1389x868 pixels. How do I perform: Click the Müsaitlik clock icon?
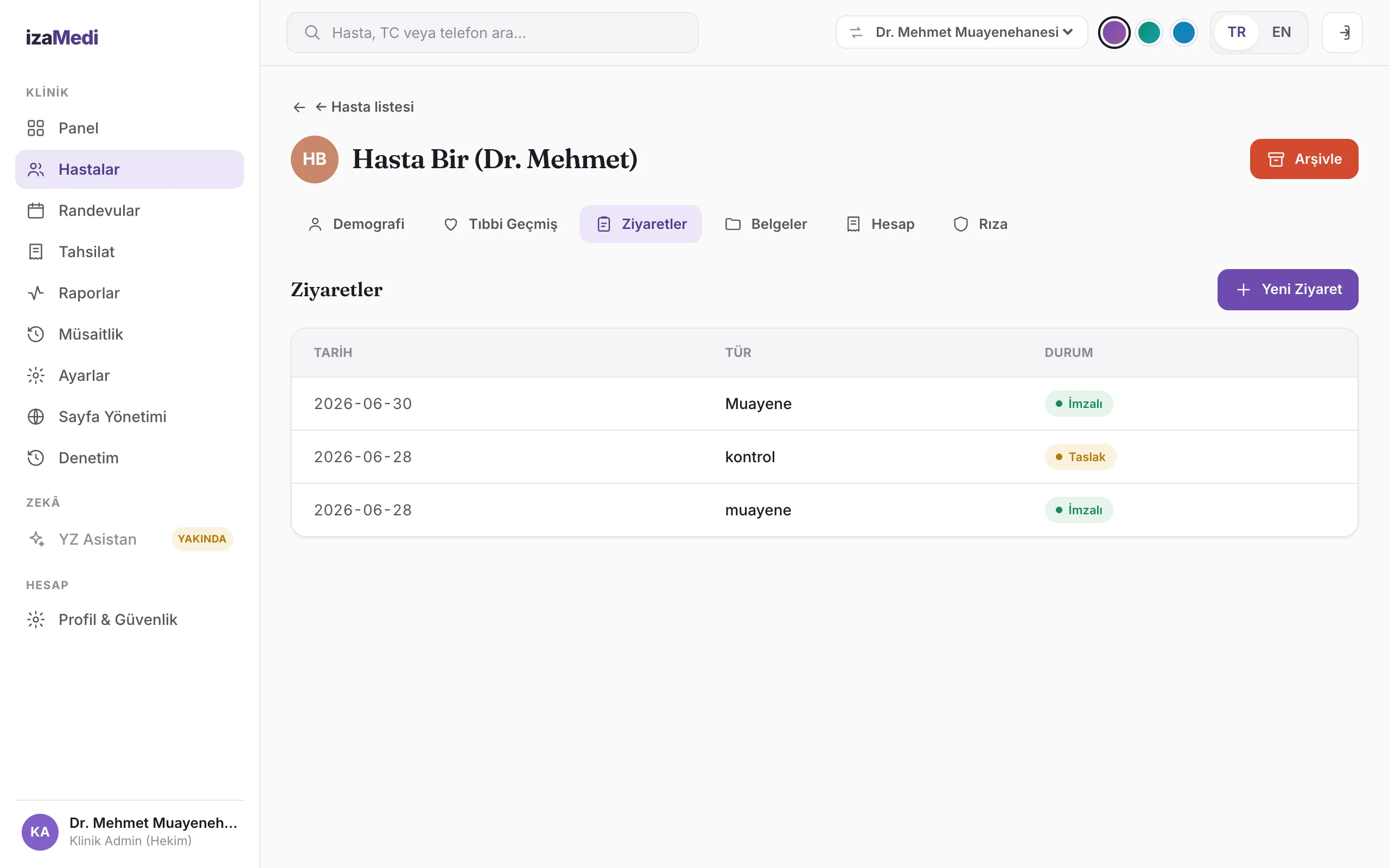pyautogui.click(x=36, y=334)
